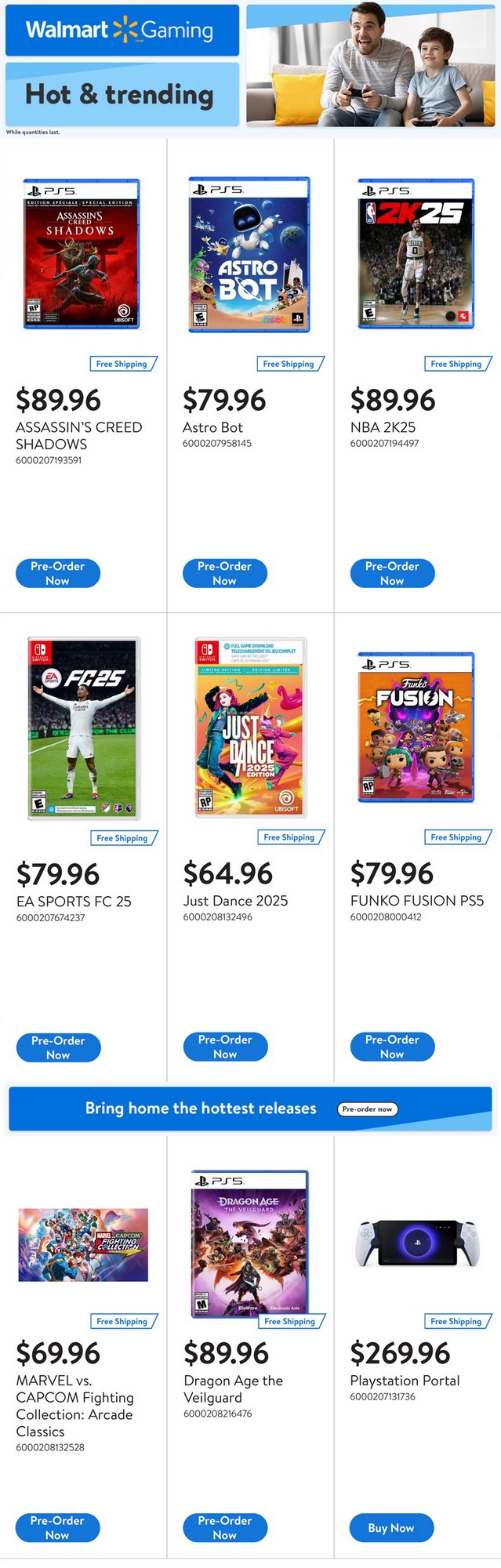The image size is (501, 1568).
Task: Click the PlayStation Portal product image
Action: pos(416,1243)
